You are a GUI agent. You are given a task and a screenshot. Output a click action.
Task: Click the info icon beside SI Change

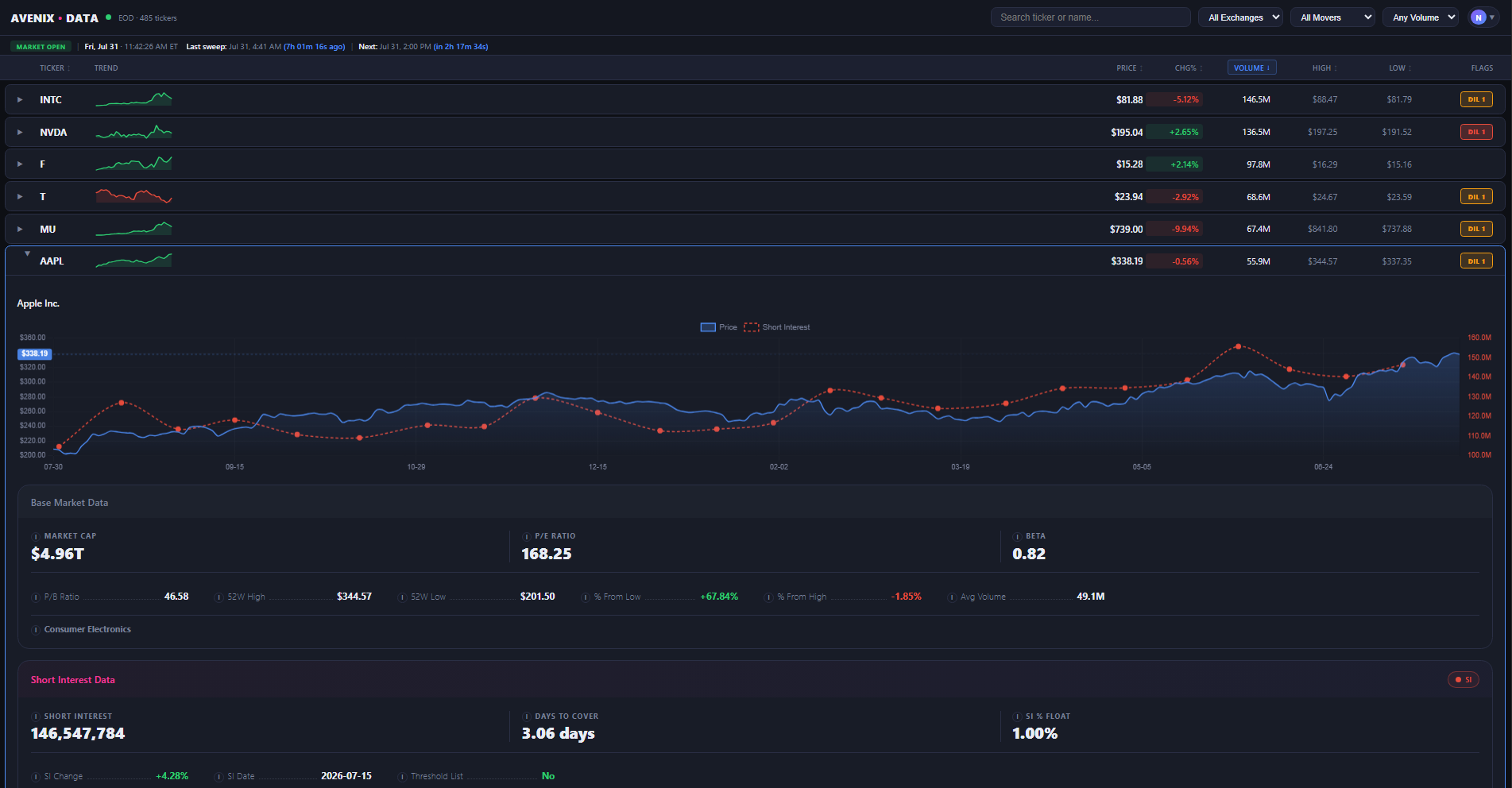pyautogui.click(x=36, y=777)
